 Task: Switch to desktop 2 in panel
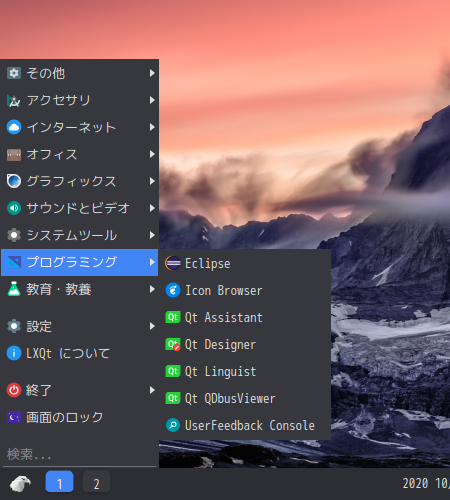[96, 482]
